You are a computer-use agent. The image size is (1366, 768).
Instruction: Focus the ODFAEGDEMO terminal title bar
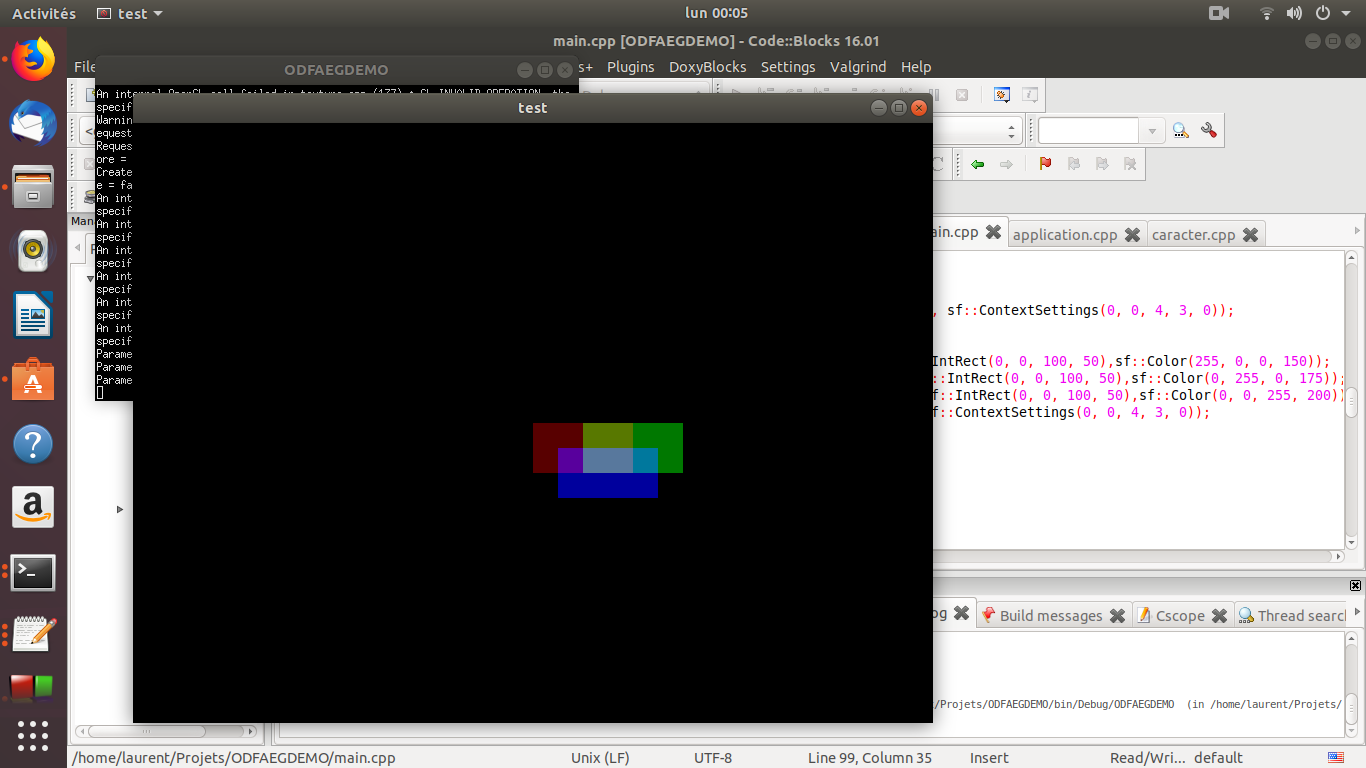click(x=336, y=70)
